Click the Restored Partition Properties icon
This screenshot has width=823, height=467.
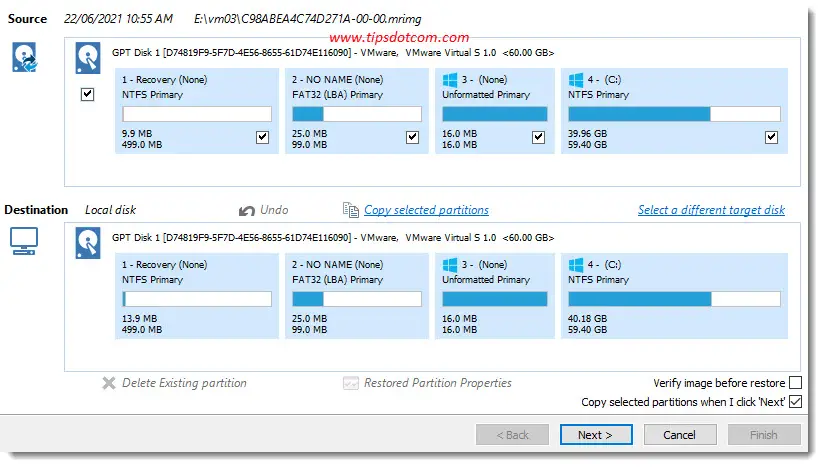(351, 383)
